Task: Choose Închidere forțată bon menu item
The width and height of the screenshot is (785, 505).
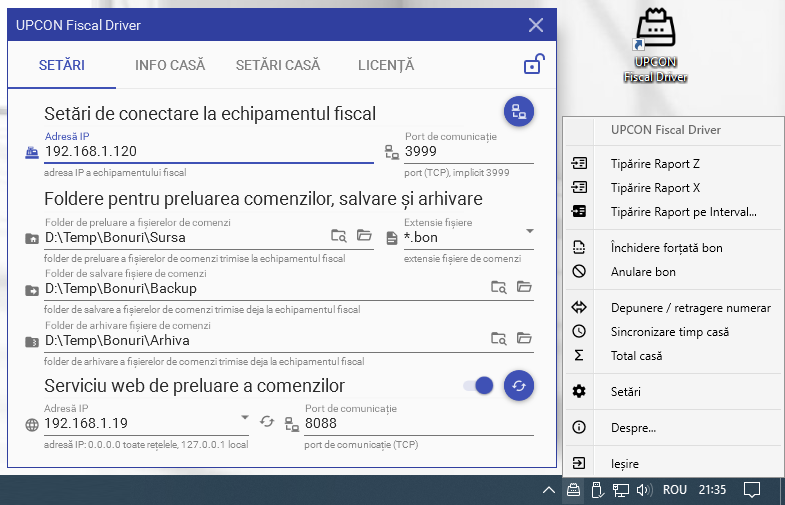Action: (674, 248)
